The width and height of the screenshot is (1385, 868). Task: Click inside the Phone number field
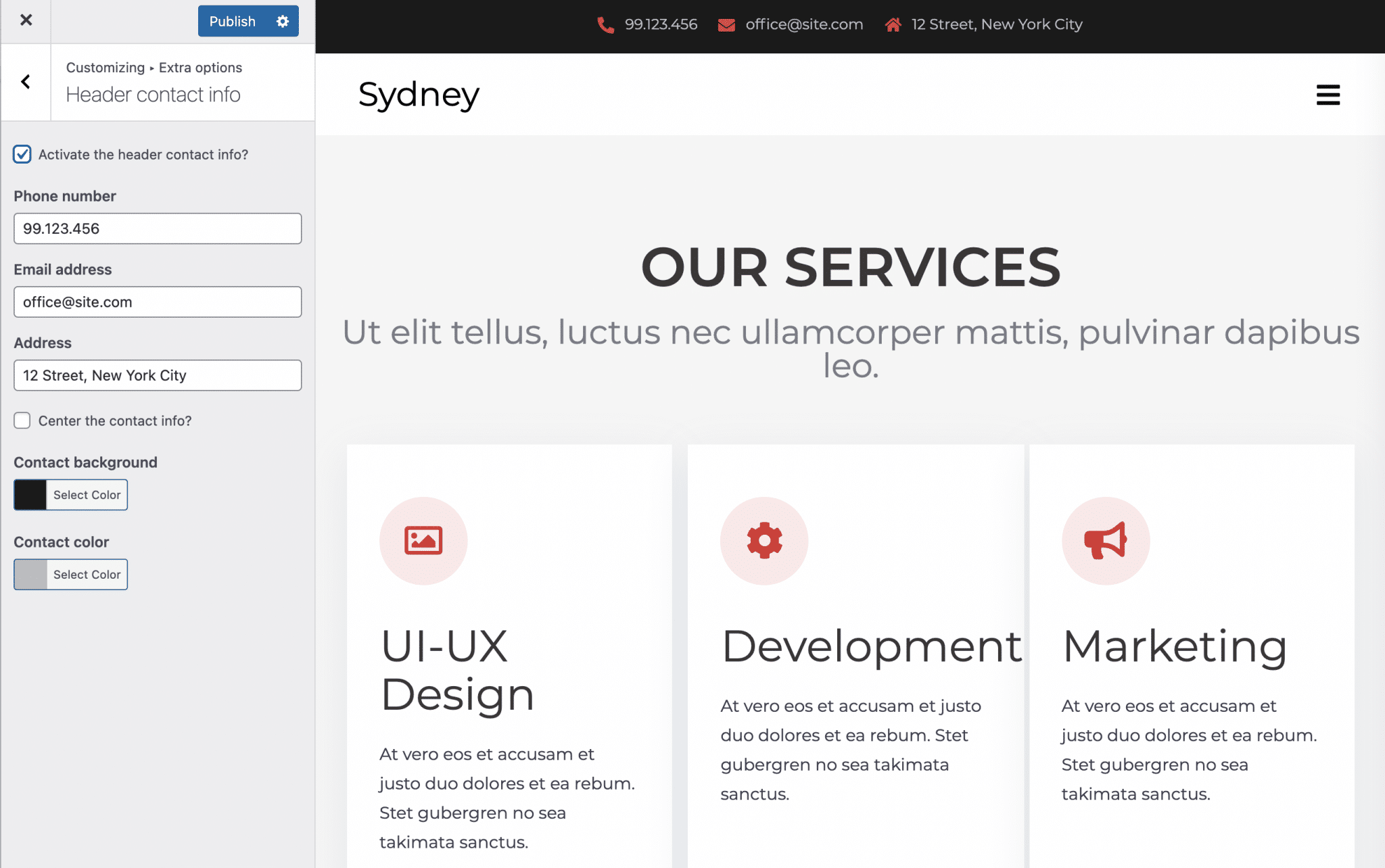[x=157, y=228]
